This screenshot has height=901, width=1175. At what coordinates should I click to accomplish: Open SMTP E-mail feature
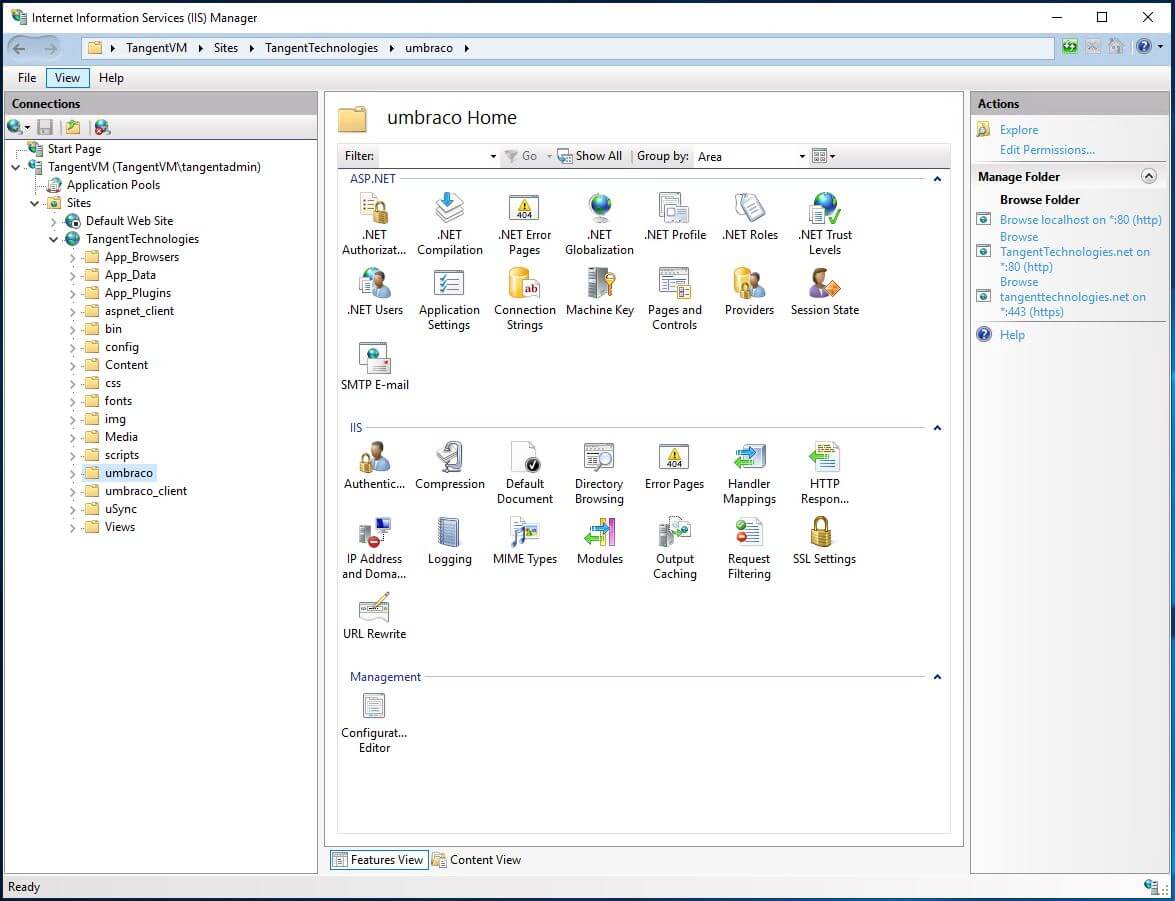(375, 367)
